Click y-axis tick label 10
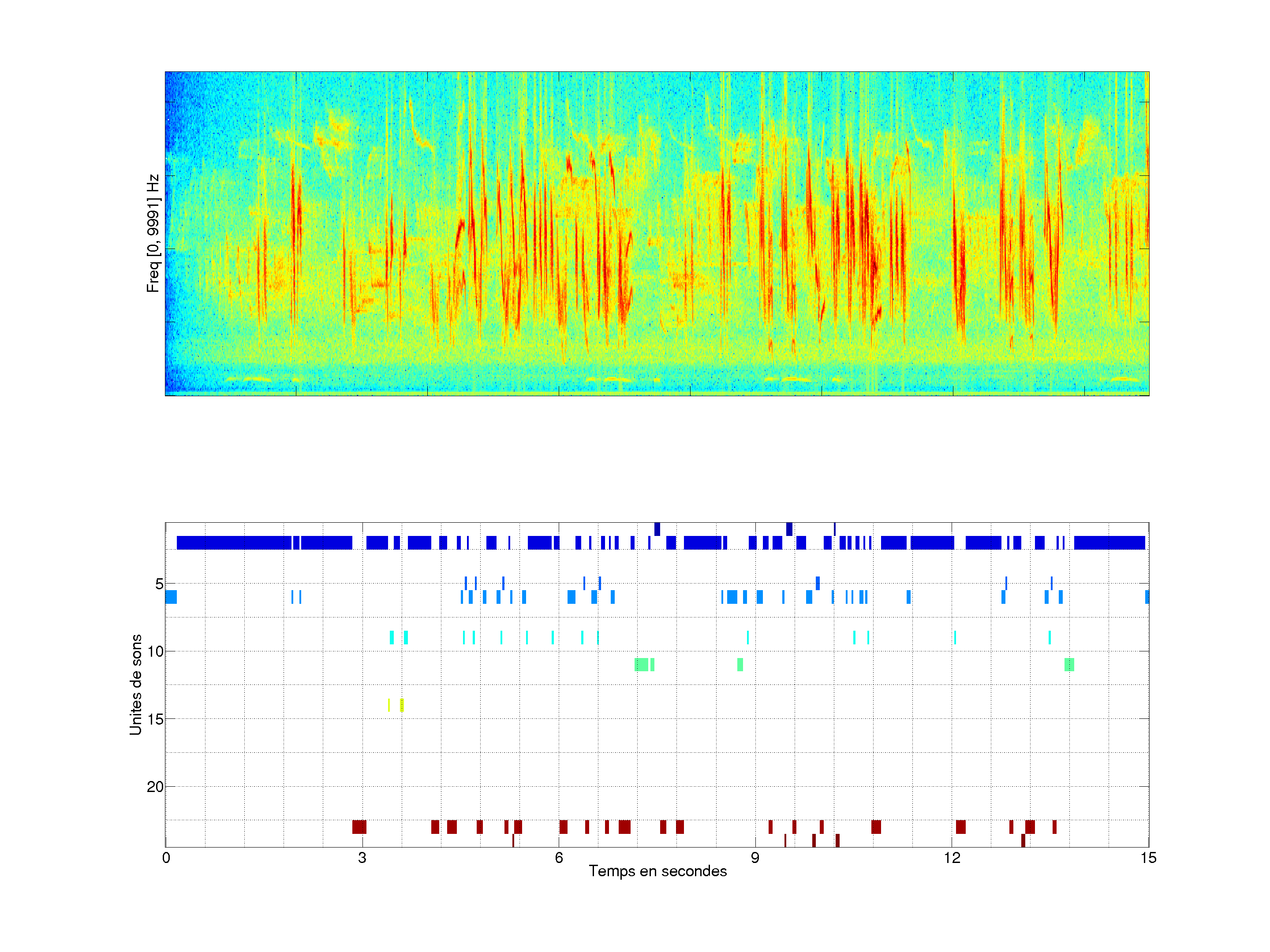Screen dimensions: 1270x952 [156, 651]
